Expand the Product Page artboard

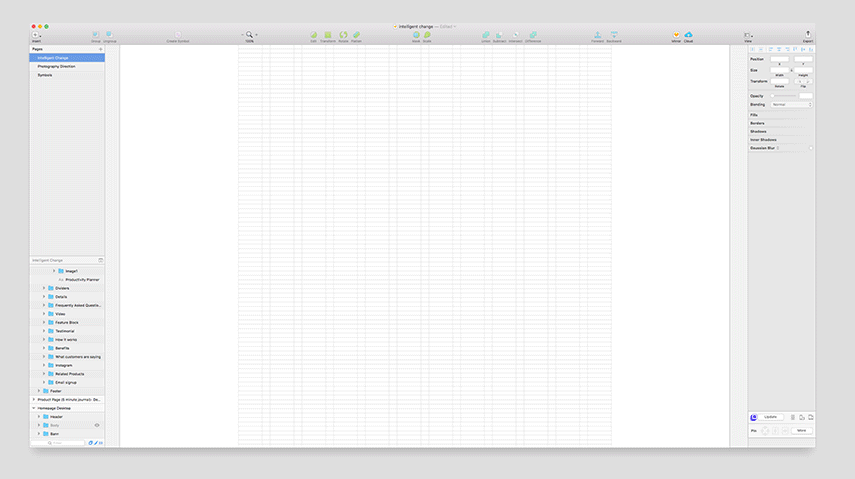pyautogui.click(x=34, y=399)
